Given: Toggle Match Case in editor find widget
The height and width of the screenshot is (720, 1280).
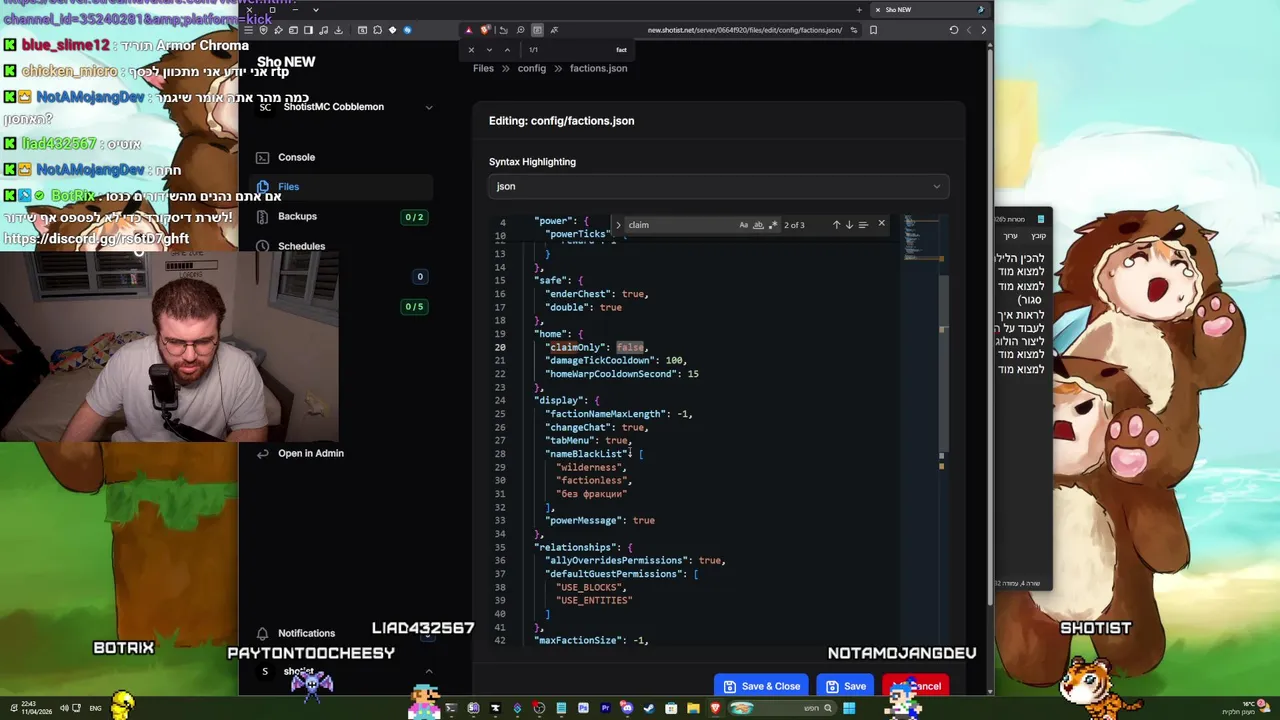Looking at the screenshot, I should click(x=743, y=225).
